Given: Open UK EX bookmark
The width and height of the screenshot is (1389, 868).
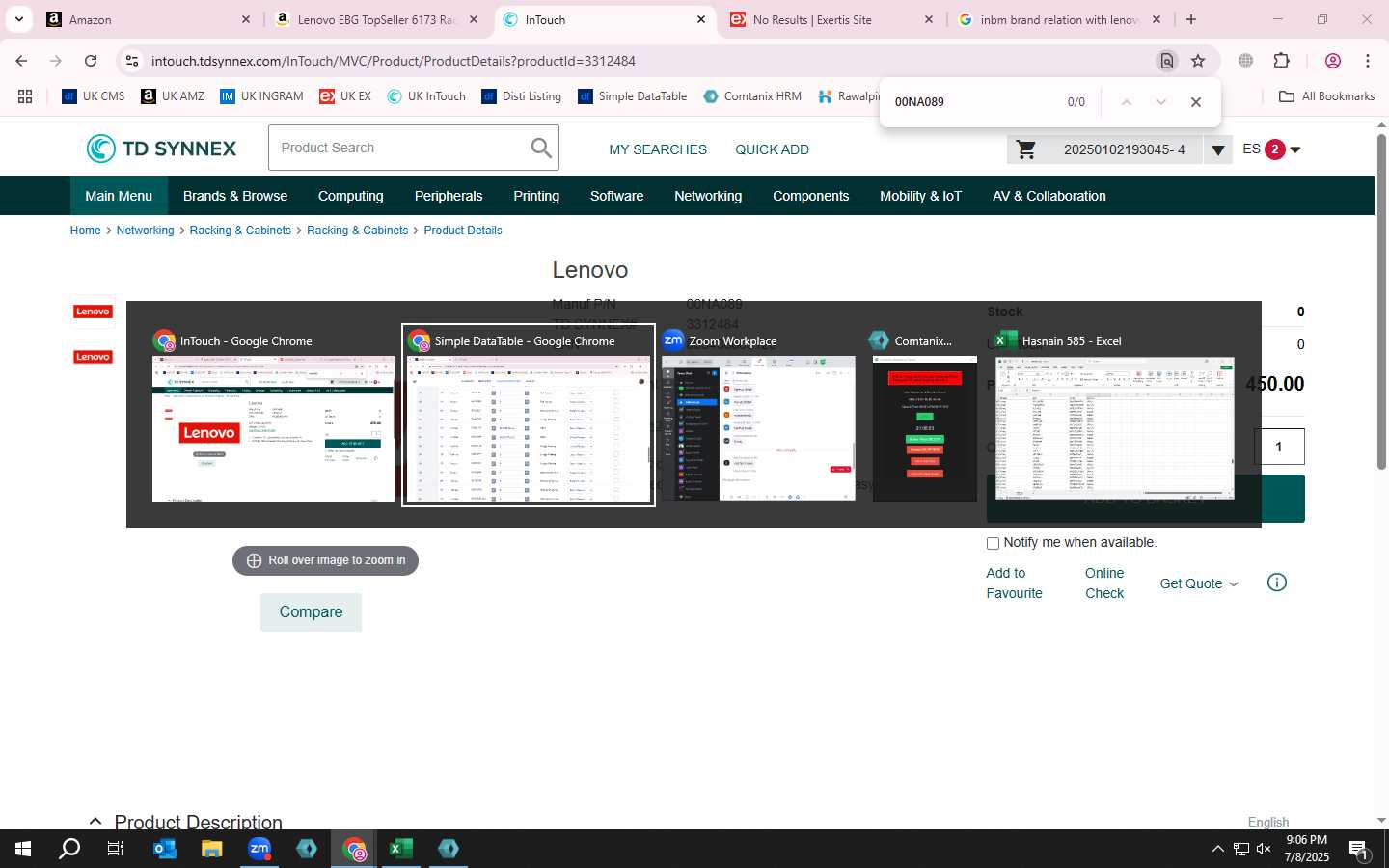Looking at the screenshot, I should pyautogui.click(x=345, y=96).
